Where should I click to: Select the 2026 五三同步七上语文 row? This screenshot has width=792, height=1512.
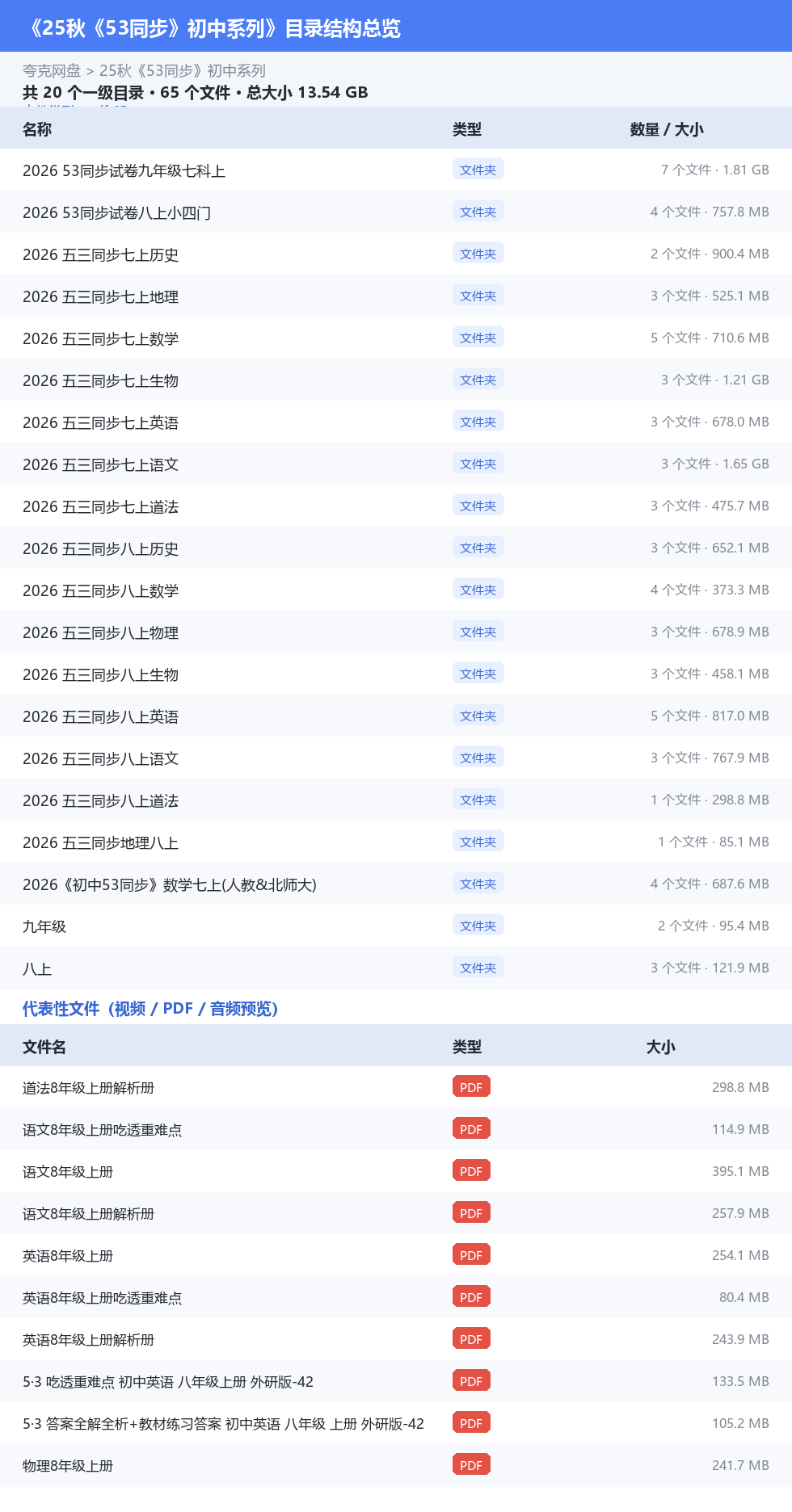click(396, 464)
